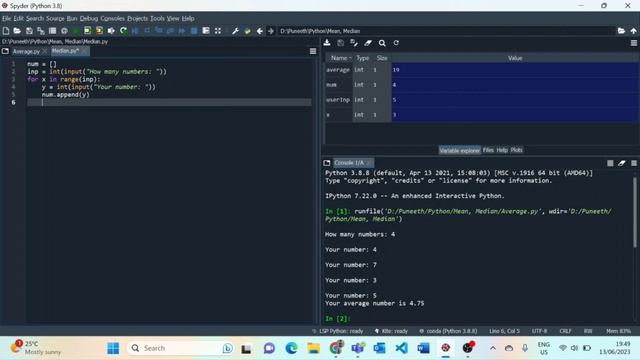Close the Average.py tab
Image resolution: width=640 pixels, height=360 pixels.
coord(45,51)
